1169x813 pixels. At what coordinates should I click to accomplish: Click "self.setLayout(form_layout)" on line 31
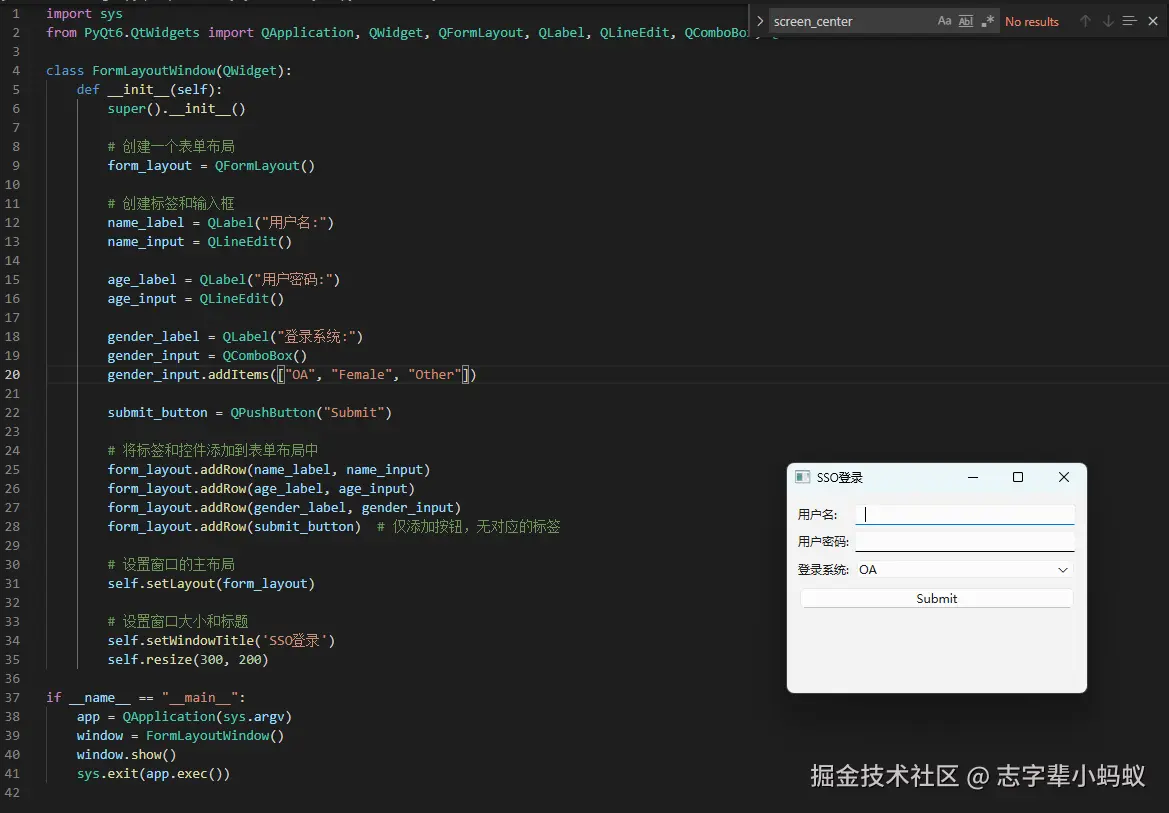point(211,583)
